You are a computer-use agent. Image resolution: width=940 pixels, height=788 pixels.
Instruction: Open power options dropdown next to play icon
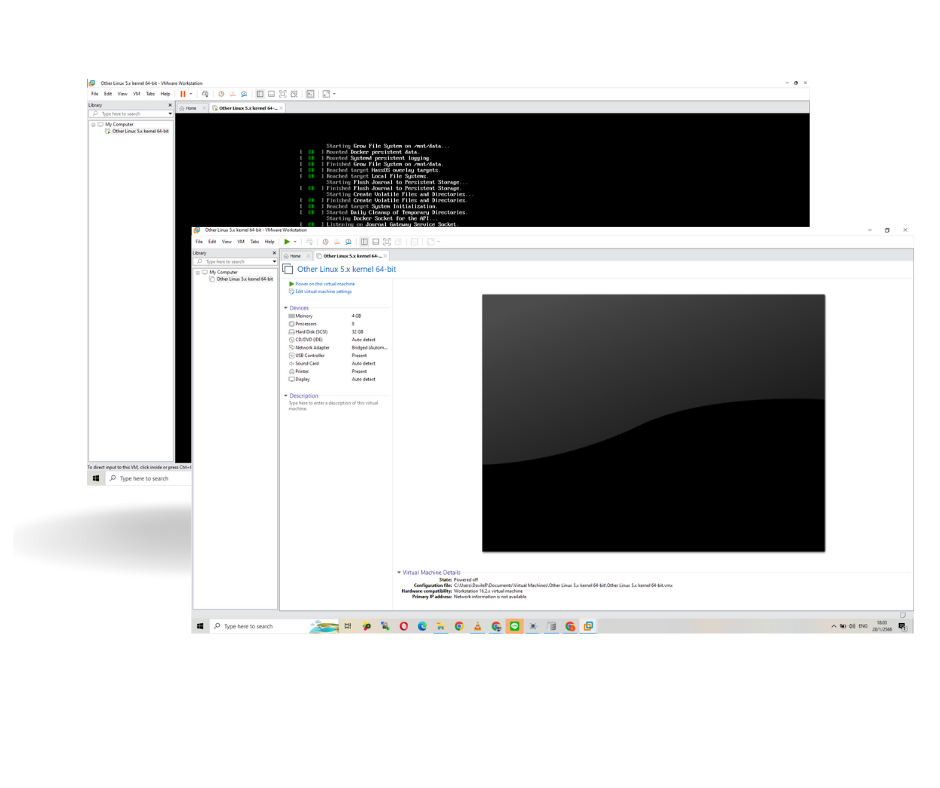pyautogui.click(x=295, y=242)
